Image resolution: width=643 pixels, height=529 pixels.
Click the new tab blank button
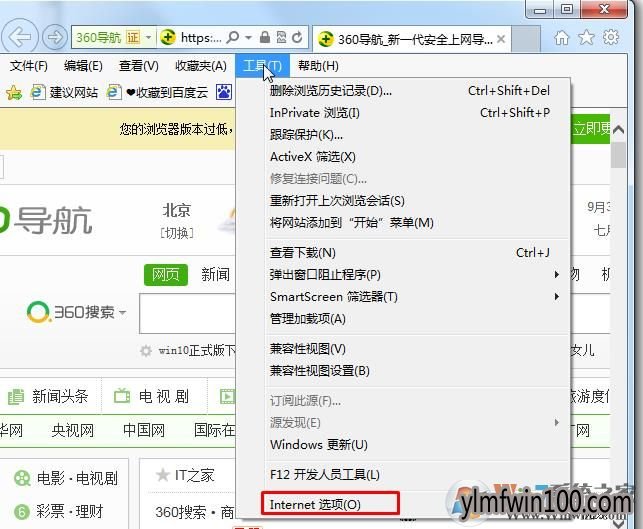click(525, 39)
